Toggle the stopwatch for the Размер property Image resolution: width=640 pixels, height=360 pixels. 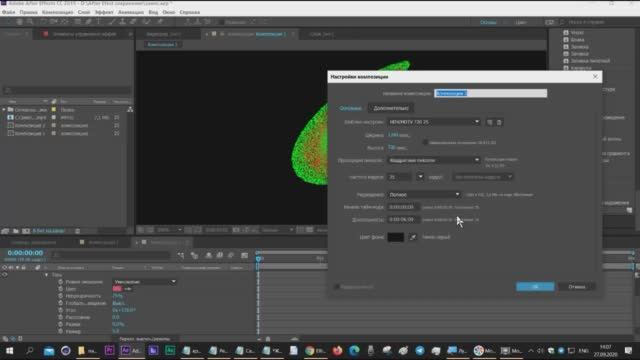coord(60,324)
